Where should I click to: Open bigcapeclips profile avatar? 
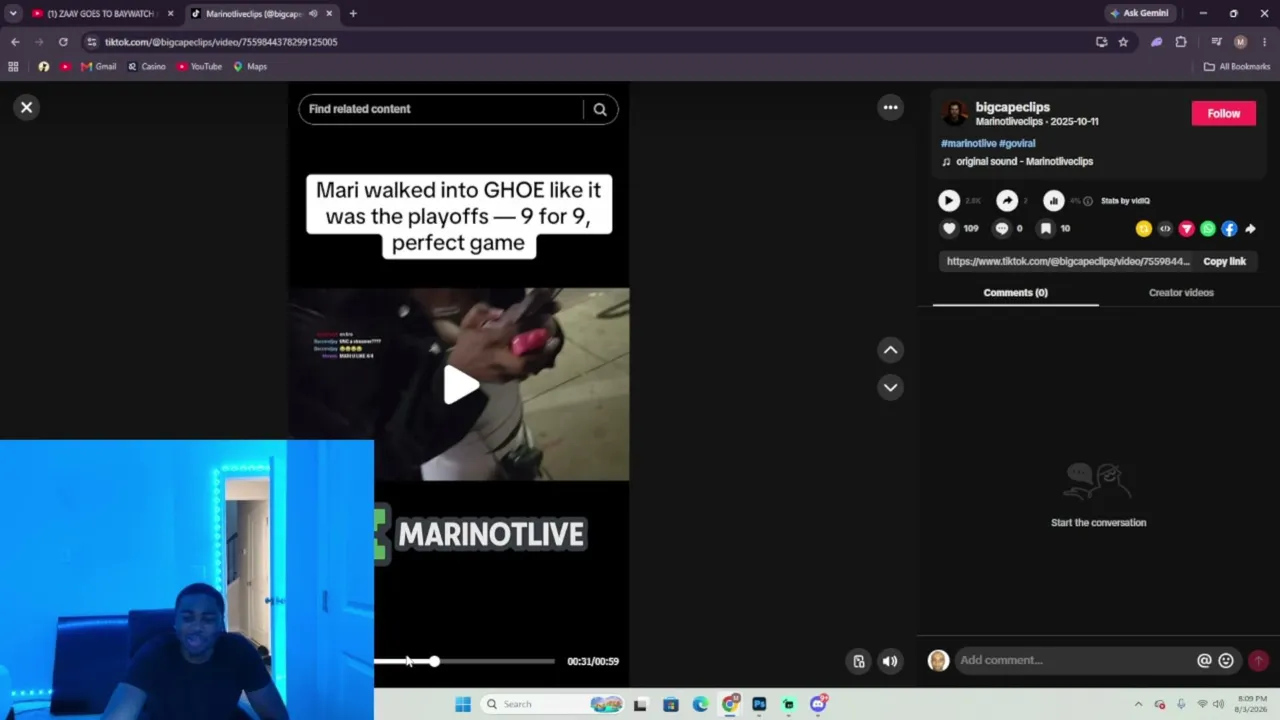click(x=955, y=113)
